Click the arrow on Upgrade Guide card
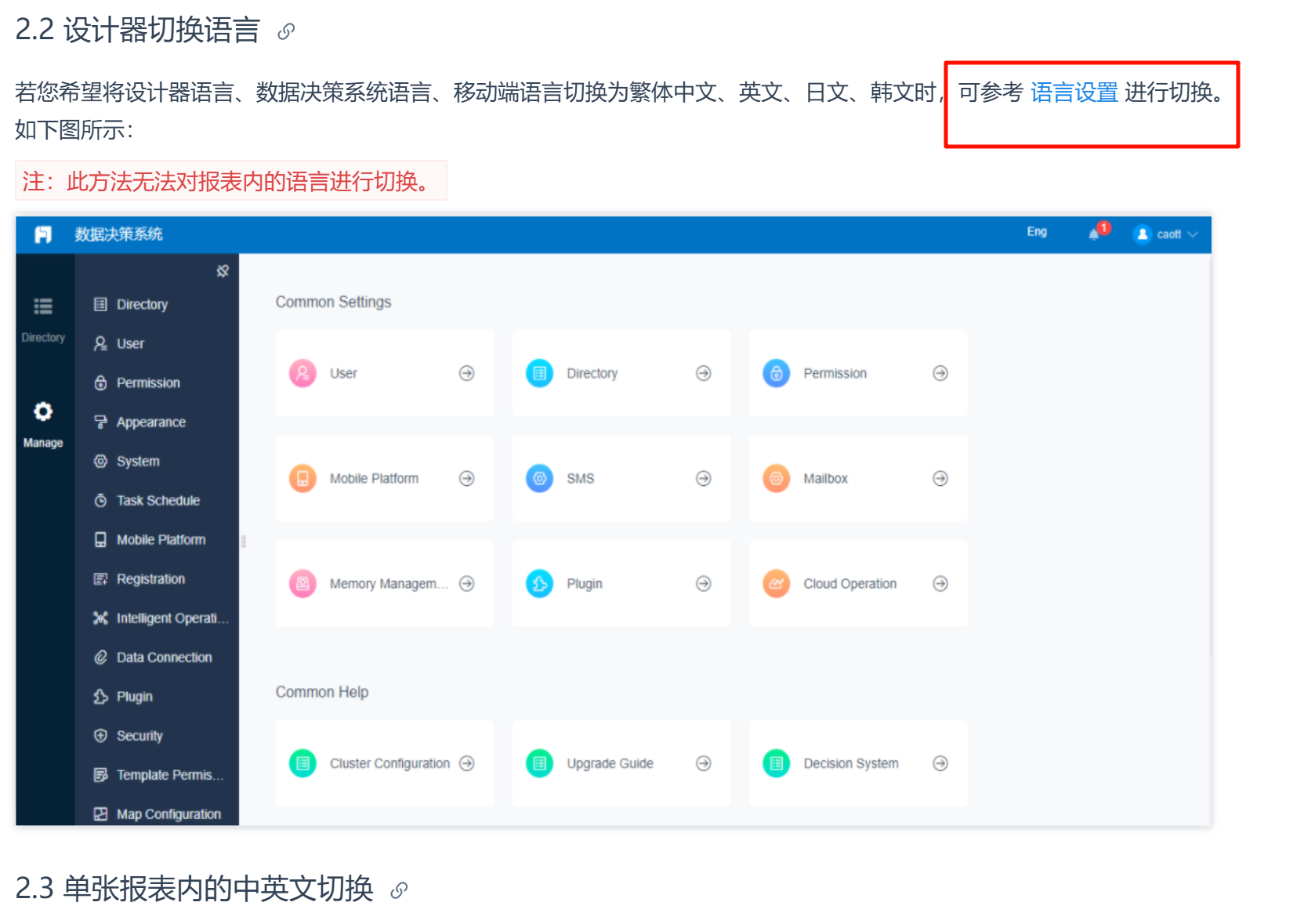 click(x=704, y=763)
